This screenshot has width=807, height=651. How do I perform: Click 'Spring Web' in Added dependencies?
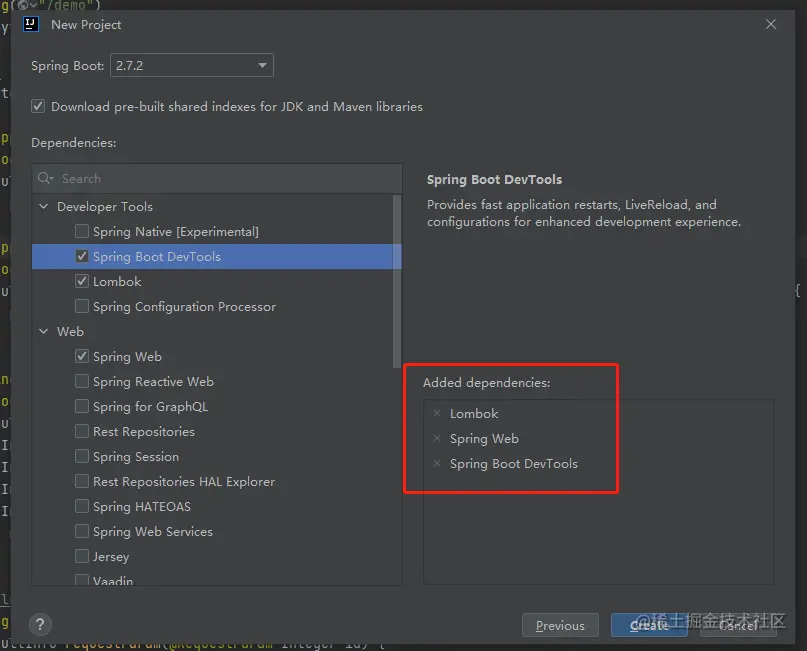[x=484, y=438]
